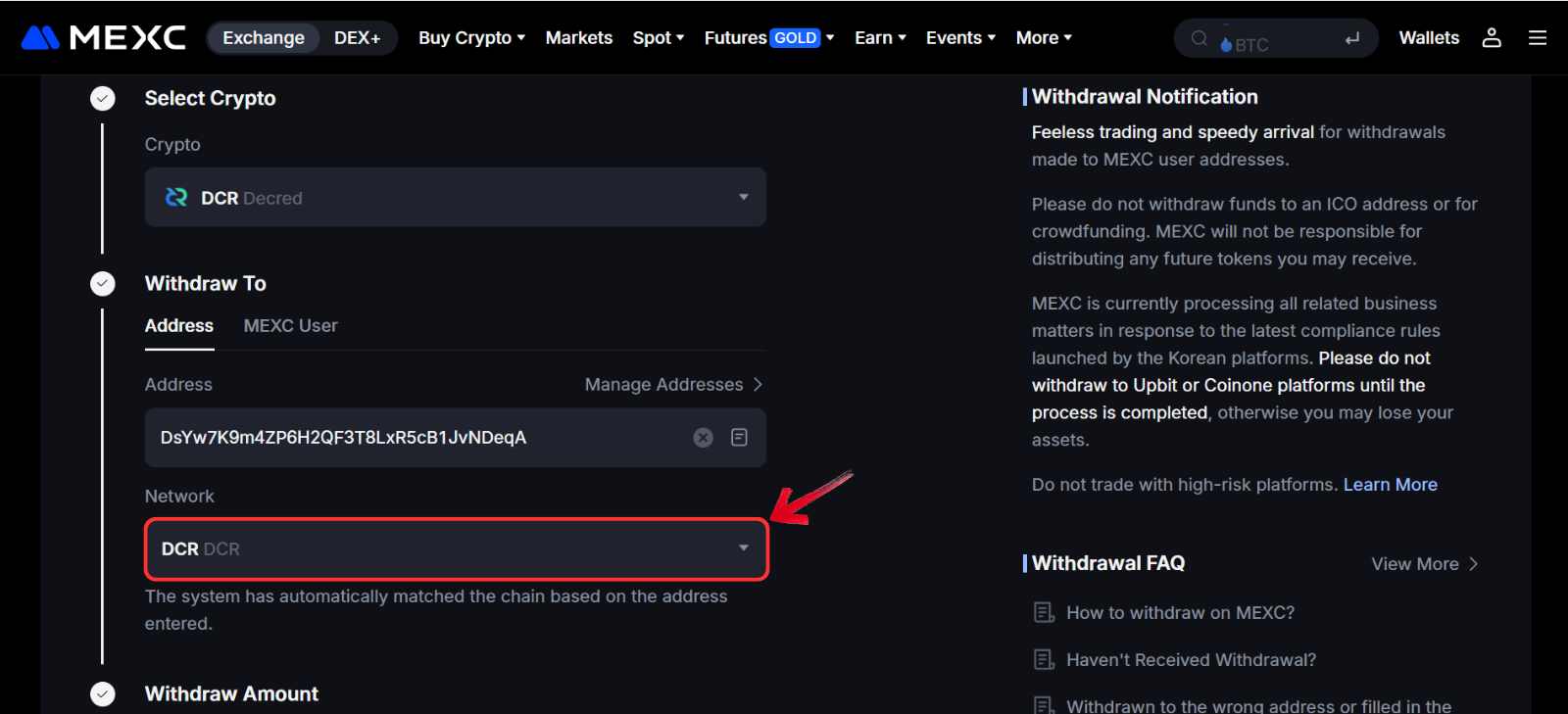The width and height of the screenshot is (1568, 714).
Task: Click the Learn More link
Action: [1390, 485]
